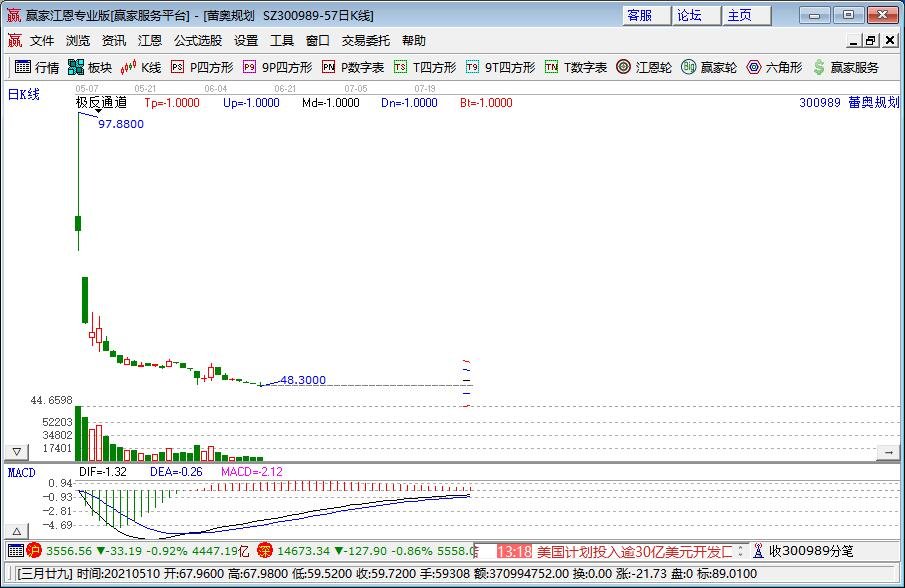Open the 窗口 menu

pos(317,40)
